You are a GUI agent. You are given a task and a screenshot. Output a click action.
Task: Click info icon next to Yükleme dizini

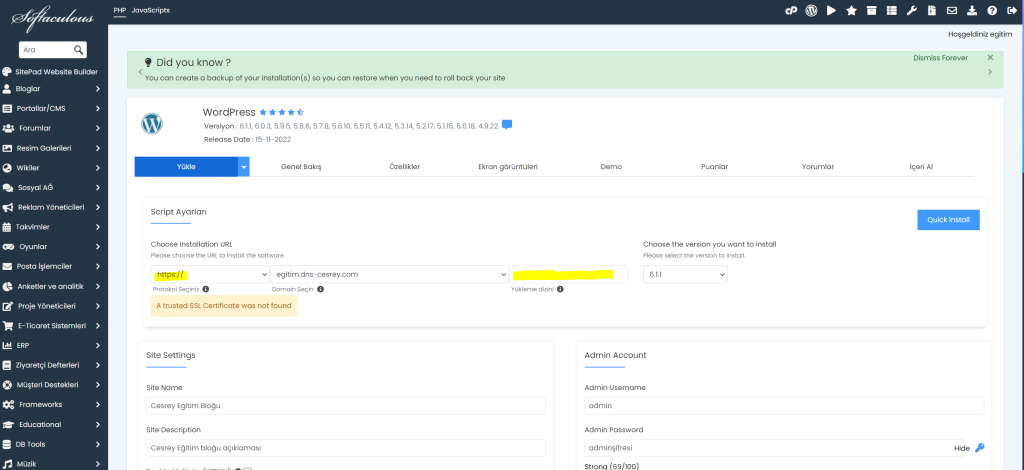click(560, 289)
